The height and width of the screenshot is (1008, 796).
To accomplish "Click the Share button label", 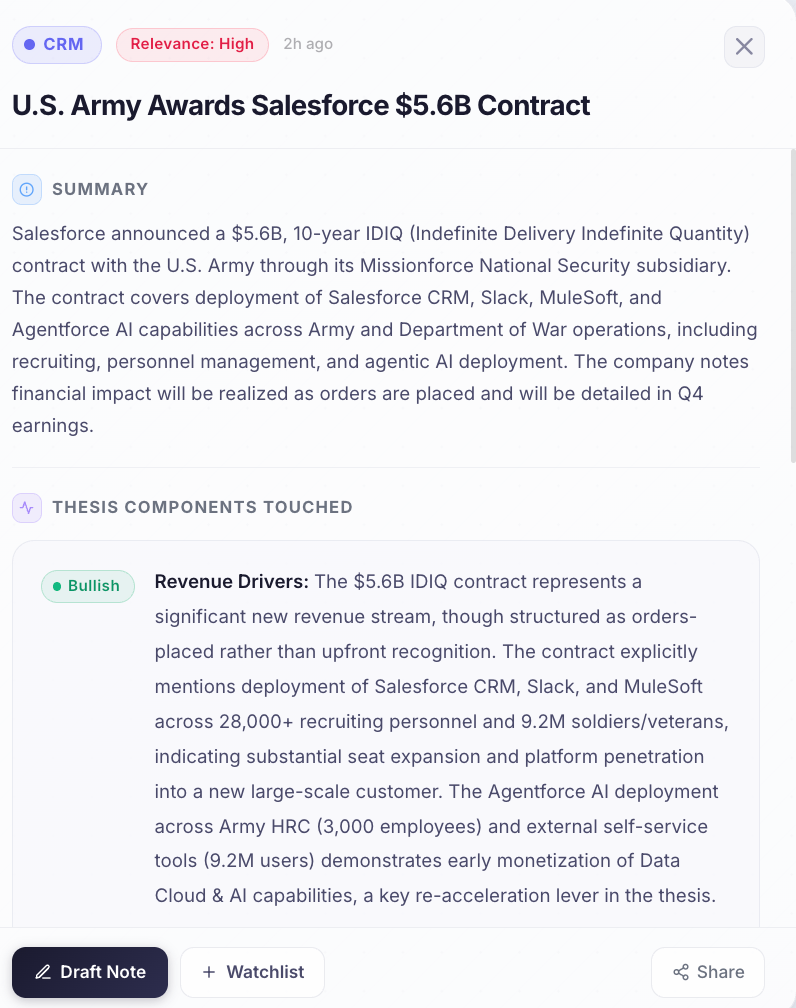I will tap(720, 972).
